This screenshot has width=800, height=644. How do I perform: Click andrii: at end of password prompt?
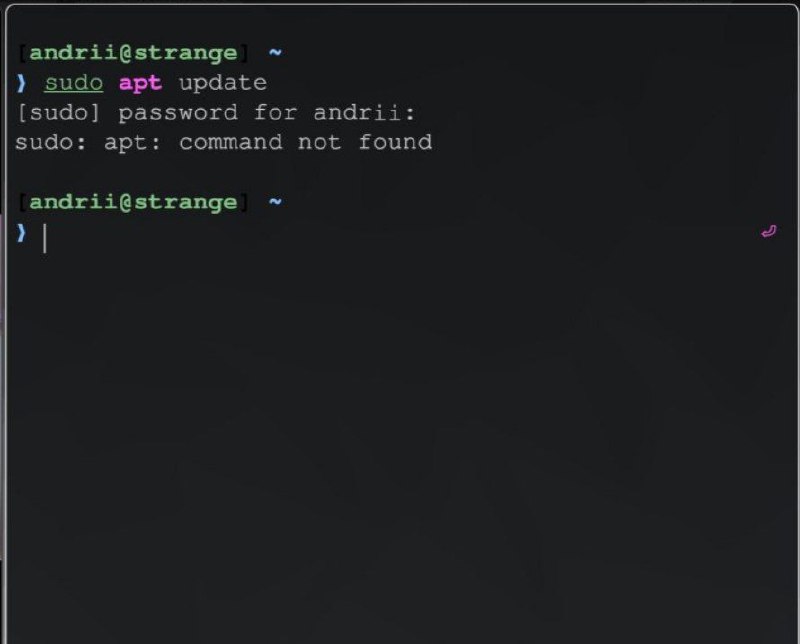[x=364, y=112]
